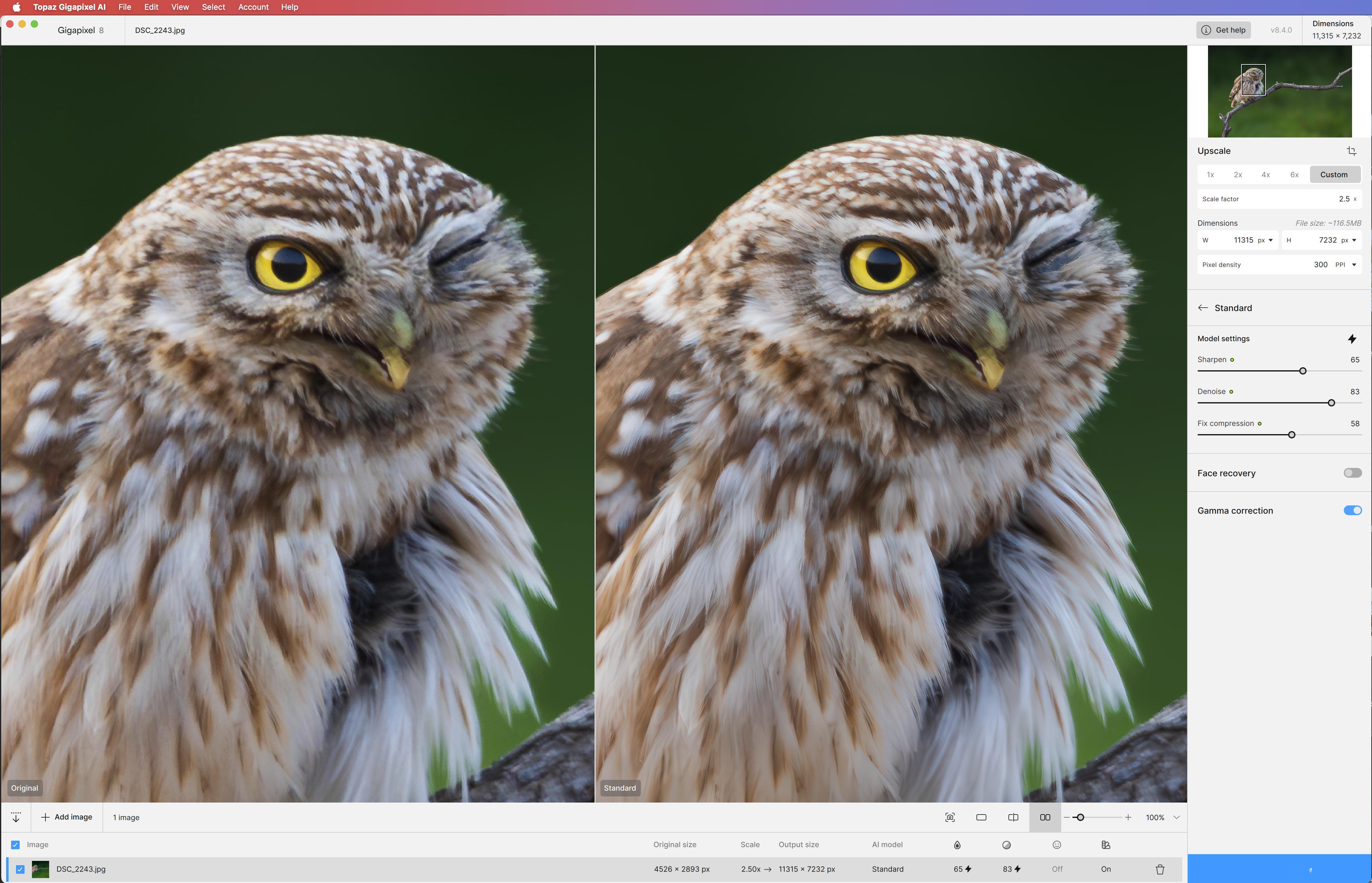Open the Account menu
This screenshot has width=1372, height=883.
pos(253,7)
